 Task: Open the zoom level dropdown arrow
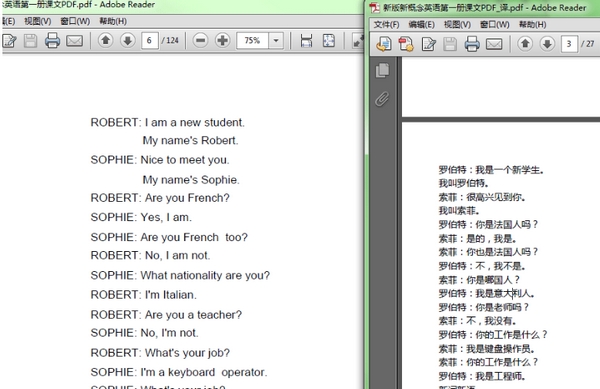point(276,40)
